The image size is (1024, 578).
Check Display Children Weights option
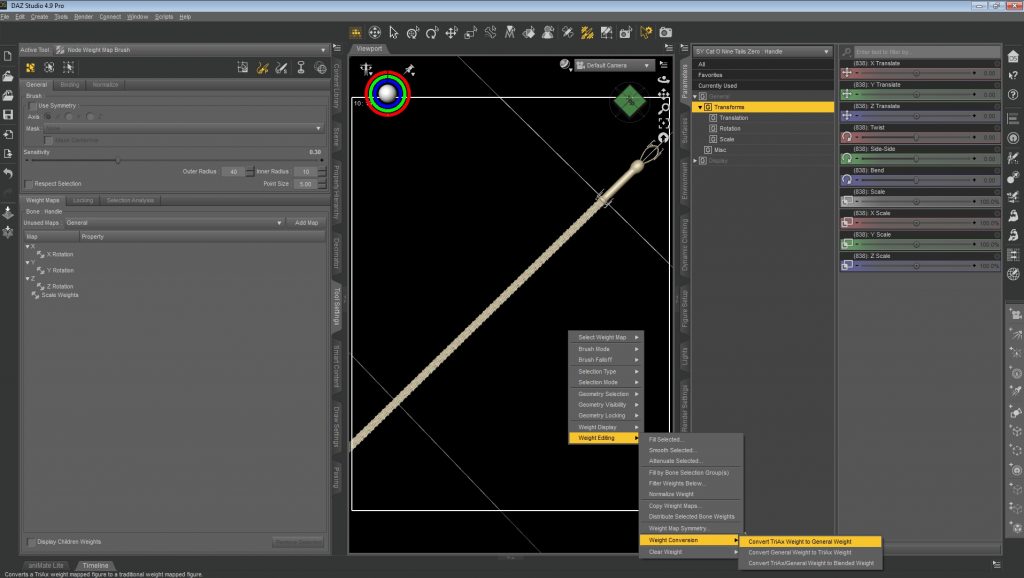pyautogui.click(x=31, y=542)
